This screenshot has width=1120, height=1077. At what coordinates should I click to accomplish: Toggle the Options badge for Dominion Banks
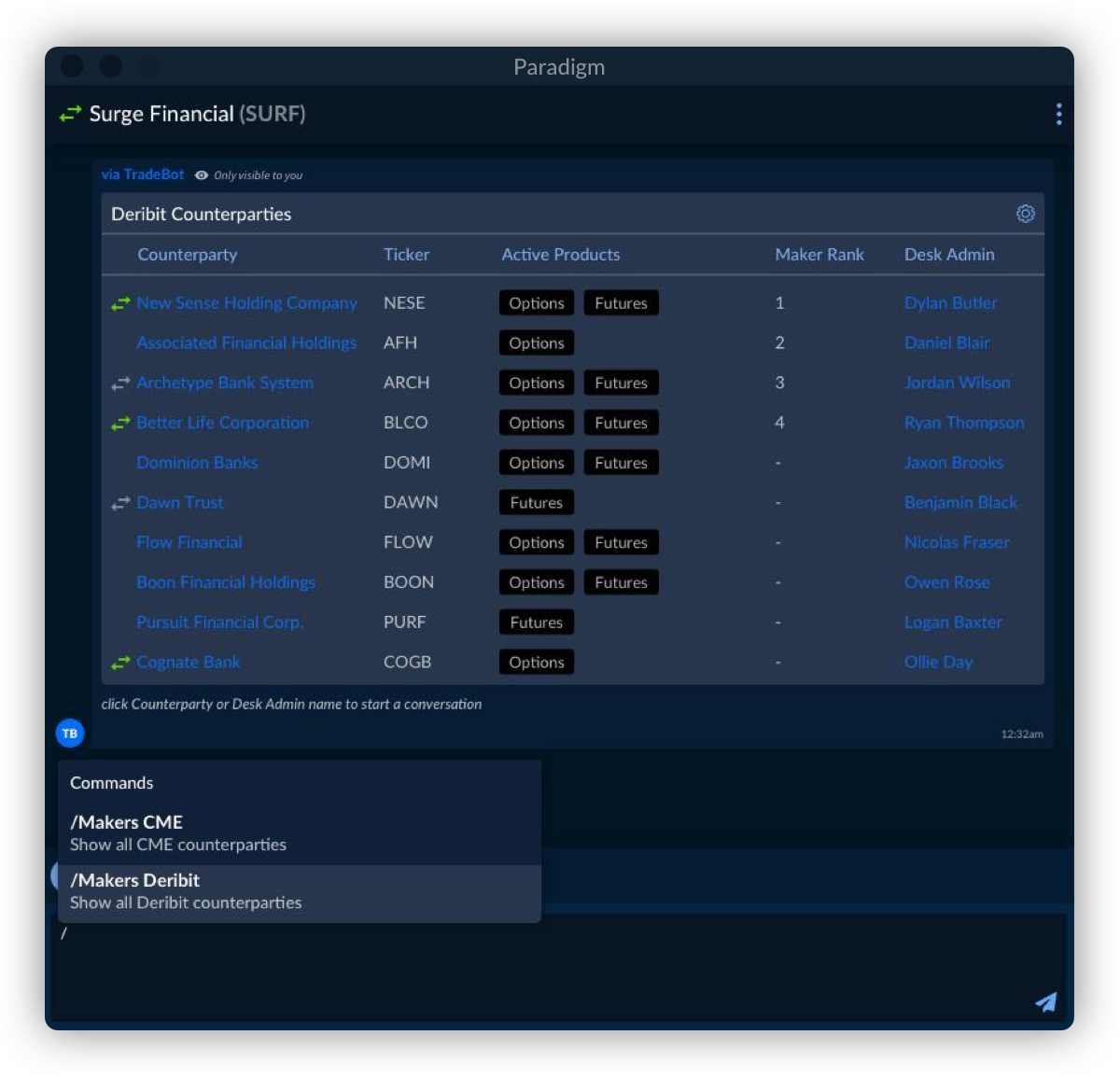pyautogui.click(x=536, y=462)
